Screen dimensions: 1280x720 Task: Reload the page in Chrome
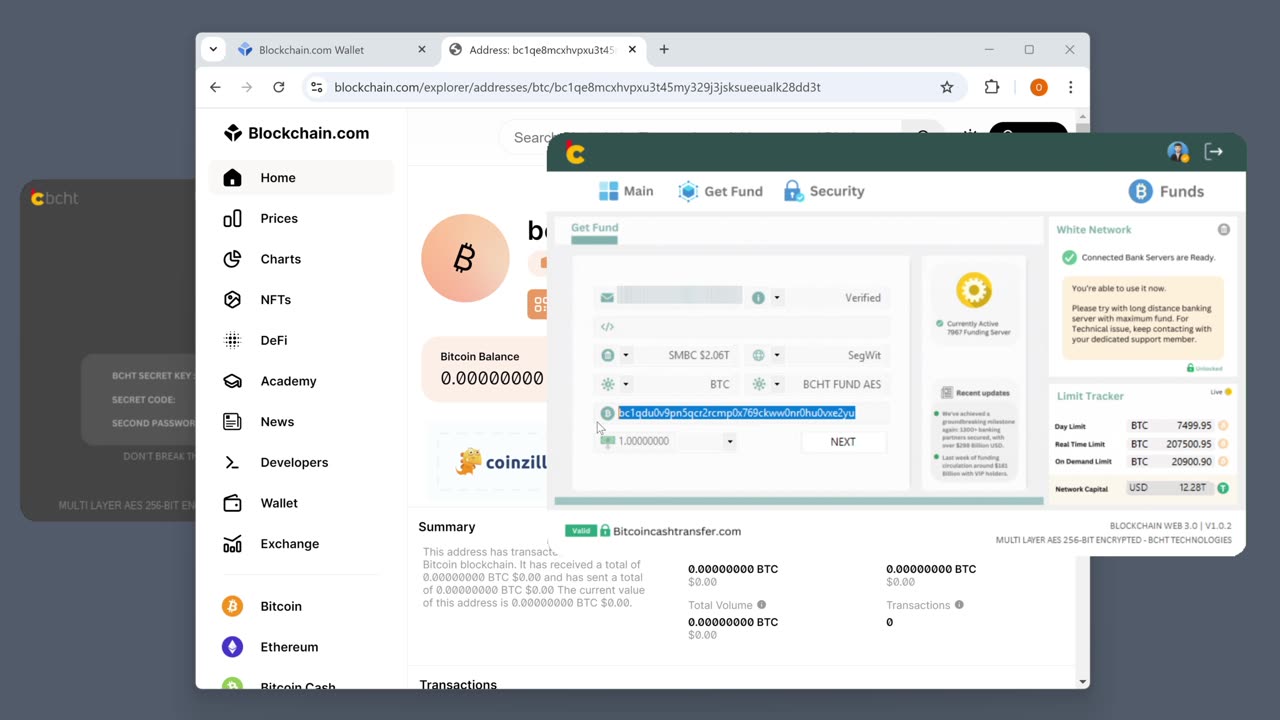(279, 87)
